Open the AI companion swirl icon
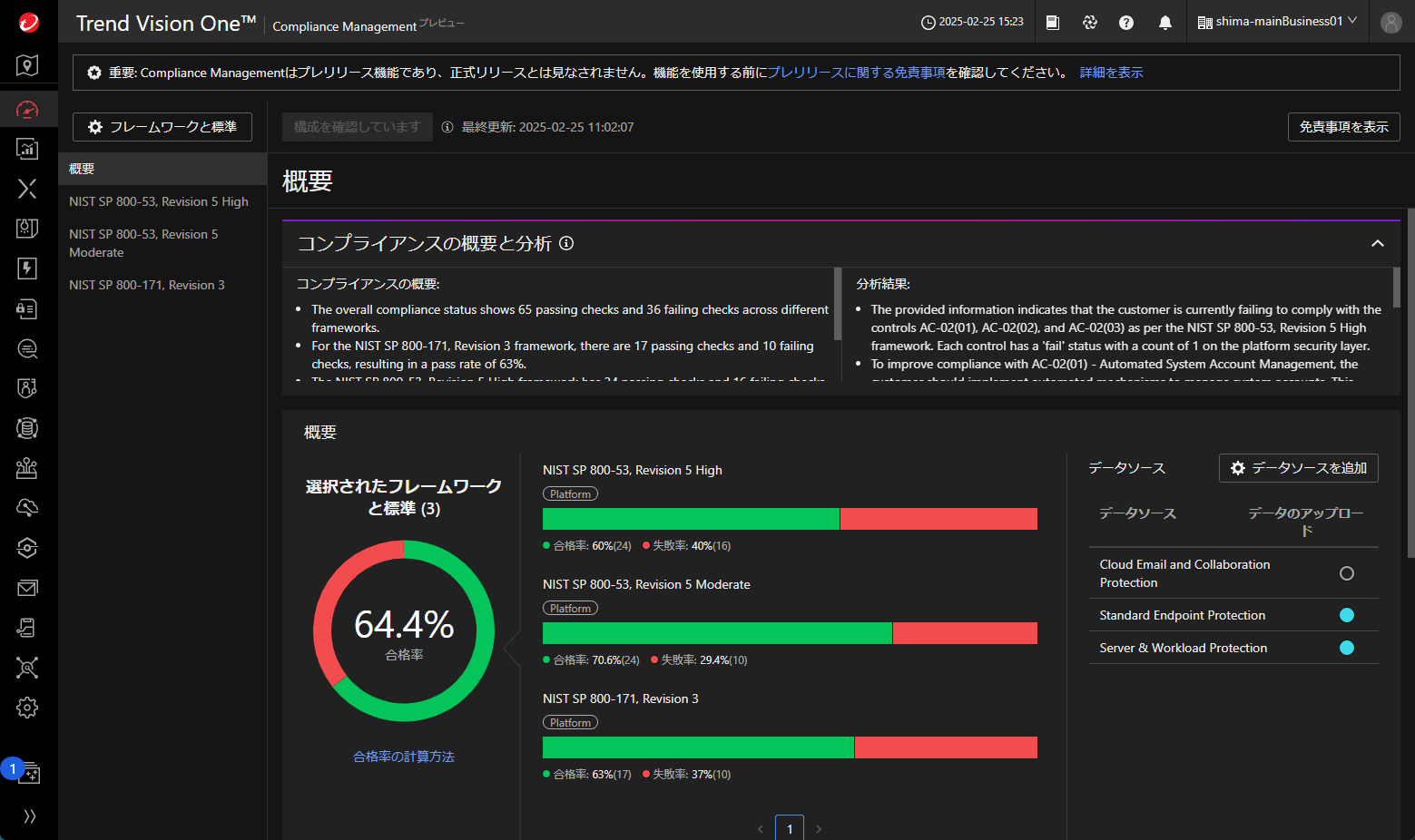Screen dimensions: 1415x840 click(x=1090, y=23)
